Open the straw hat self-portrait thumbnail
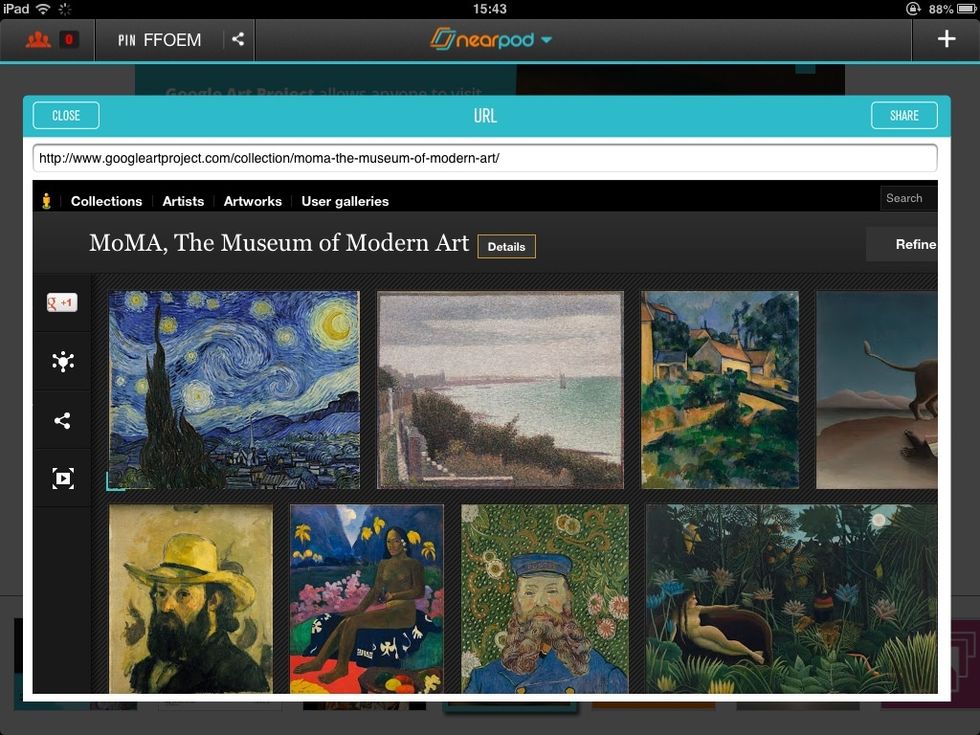The height and width of the screenshot is (735, 980). 191,599
